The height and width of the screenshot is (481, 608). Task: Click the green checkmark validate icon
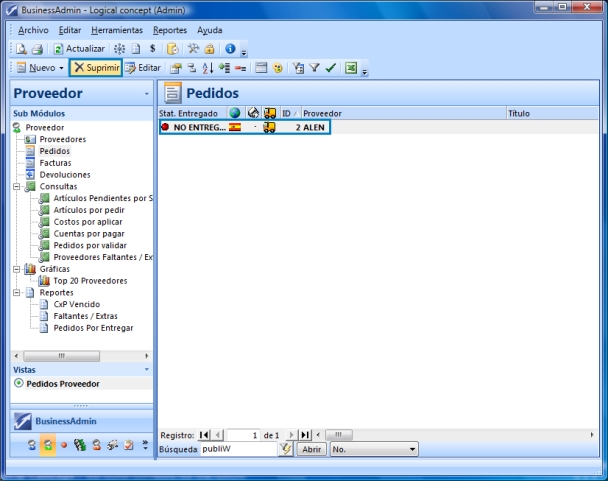pyautogui.click(x=329, y=68)
